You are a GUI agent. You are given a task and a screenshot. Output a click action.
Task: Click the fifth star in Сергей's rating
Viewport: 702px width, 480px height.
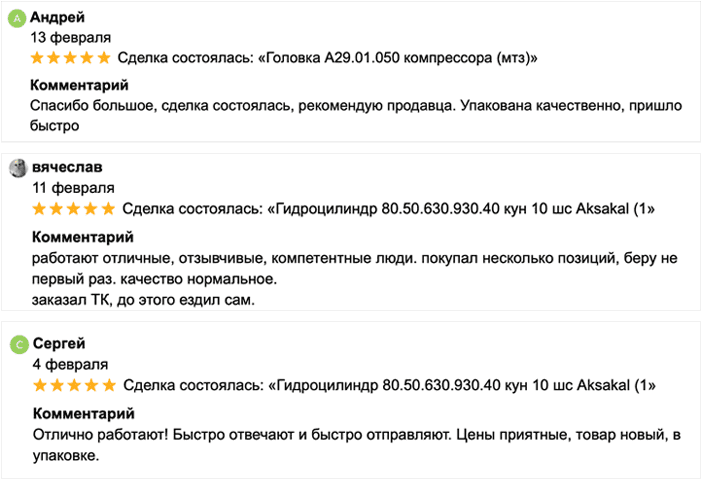click(108, 385)
